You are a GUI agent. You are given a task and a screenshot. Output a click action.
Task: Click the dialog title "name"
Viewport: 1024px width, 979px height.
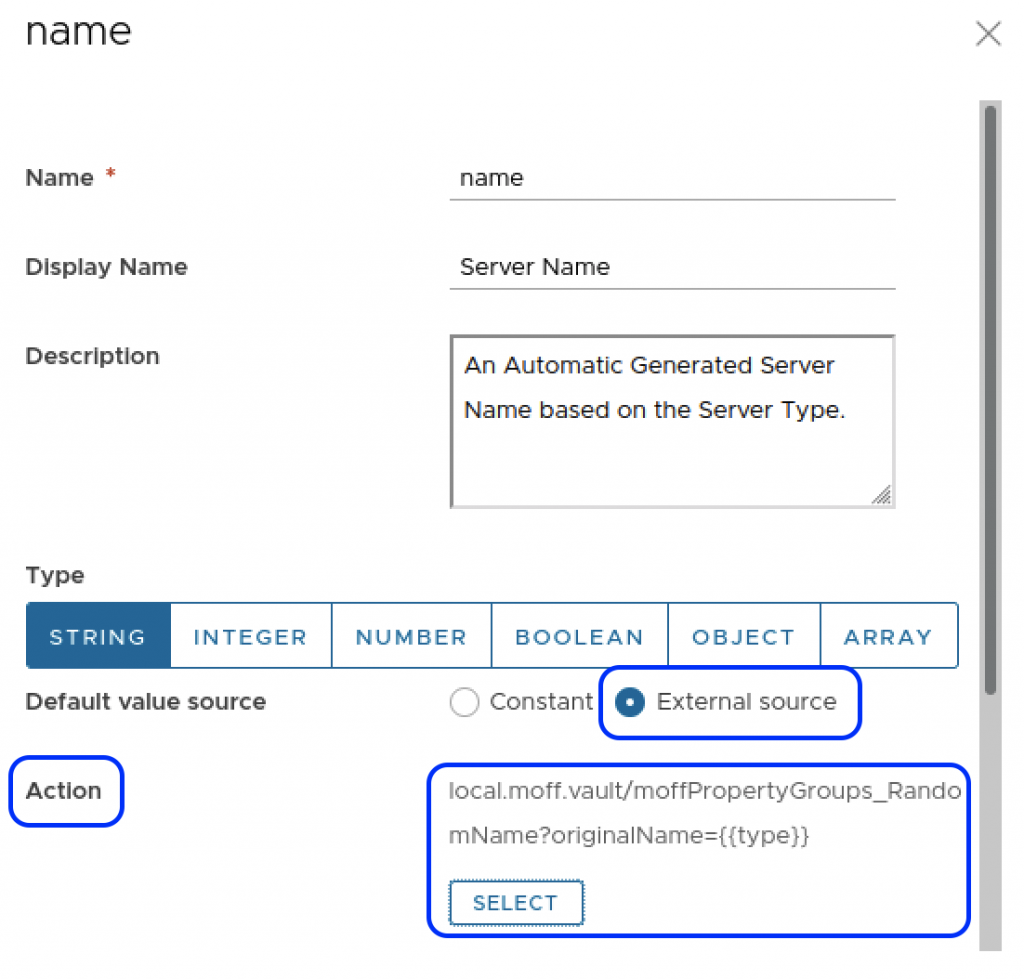pos(78,32)
